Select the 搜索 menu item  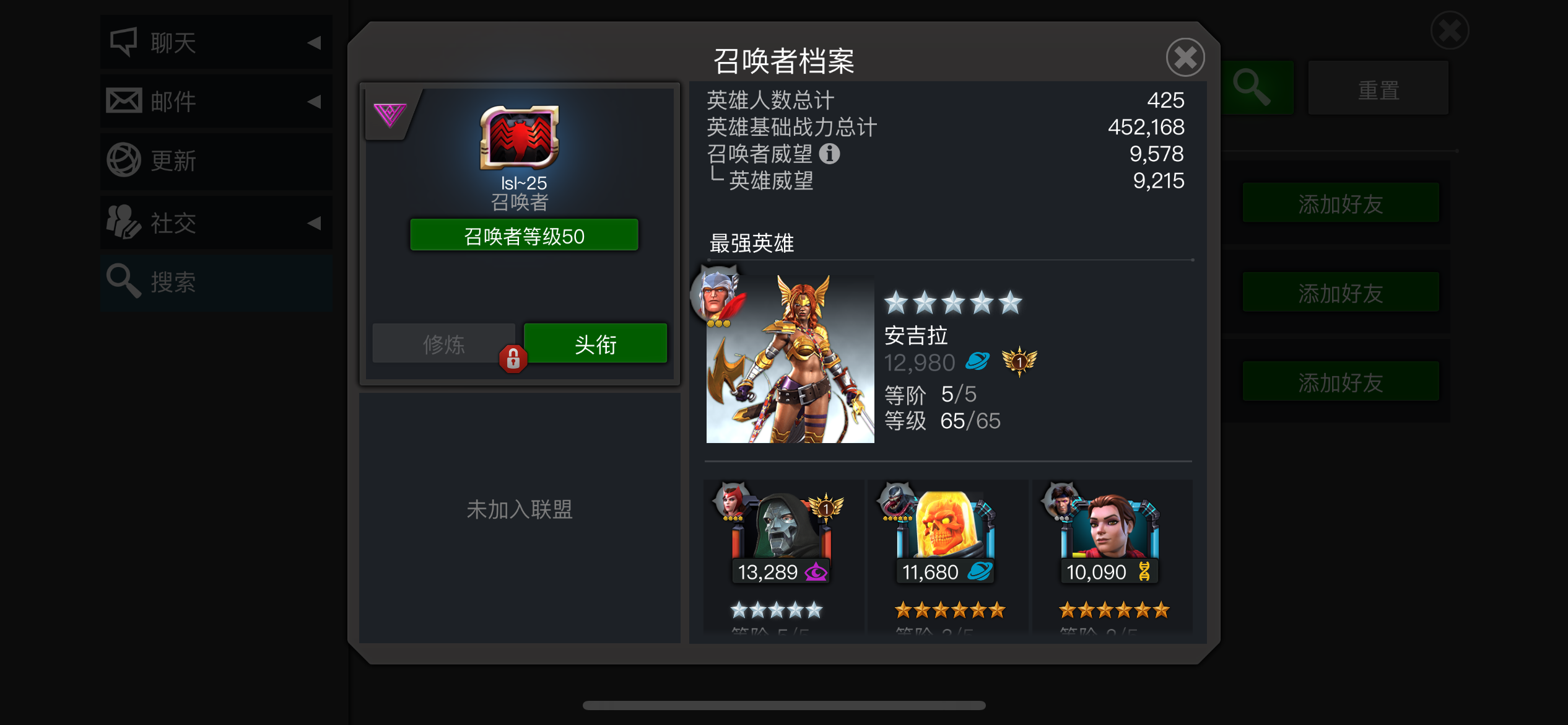click(216, 283)
